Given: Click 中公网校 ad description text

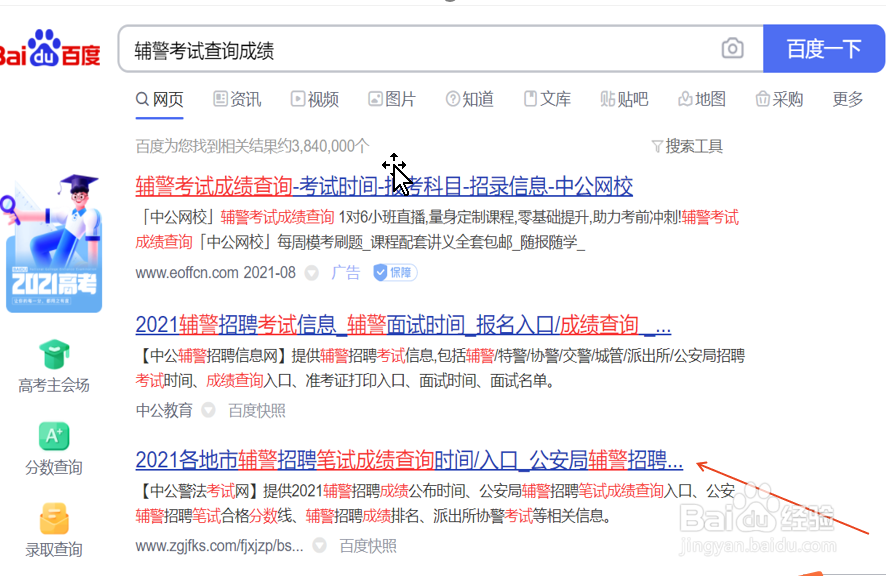Looking at the screenshot, I should coord(437,229).
